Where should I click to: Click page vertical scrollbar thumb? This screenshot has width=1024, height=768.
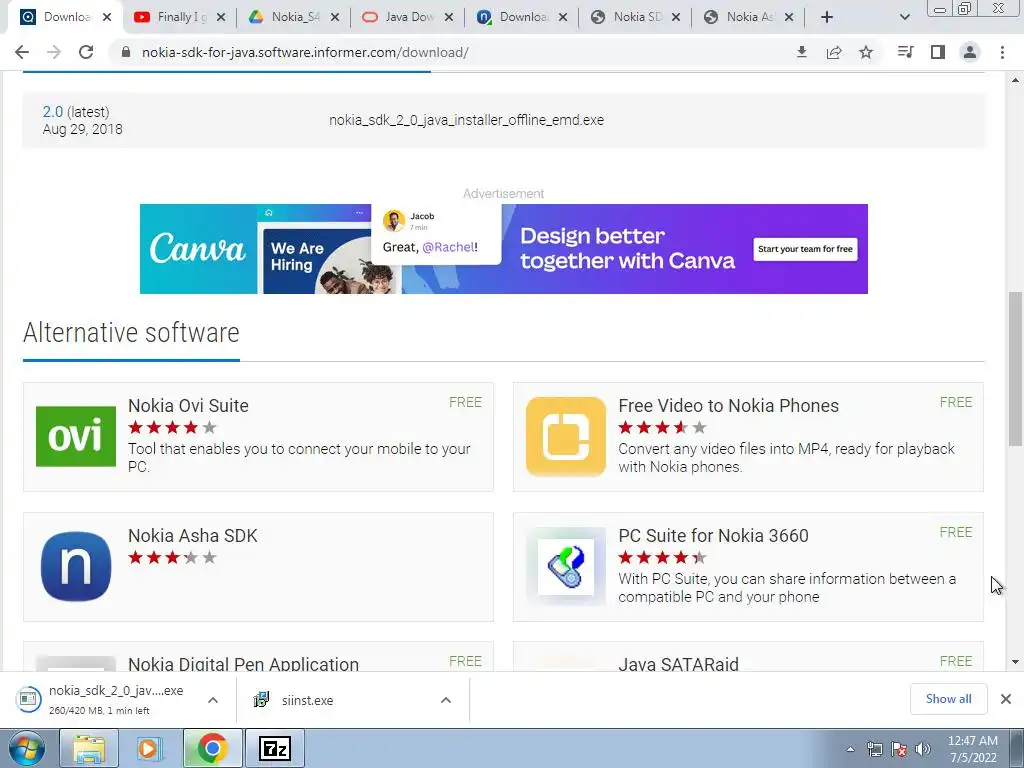click(1015, 369)
